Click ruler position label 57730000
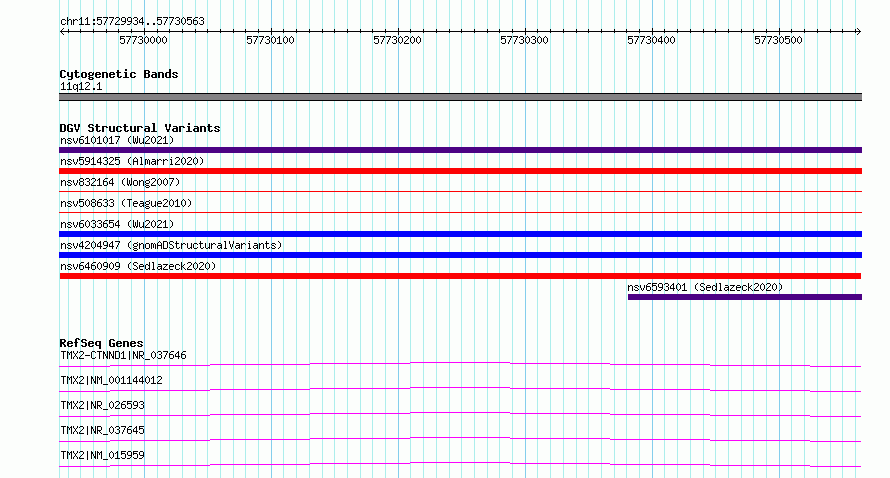Viewport: 890px width, 478px height. point(143,40)
